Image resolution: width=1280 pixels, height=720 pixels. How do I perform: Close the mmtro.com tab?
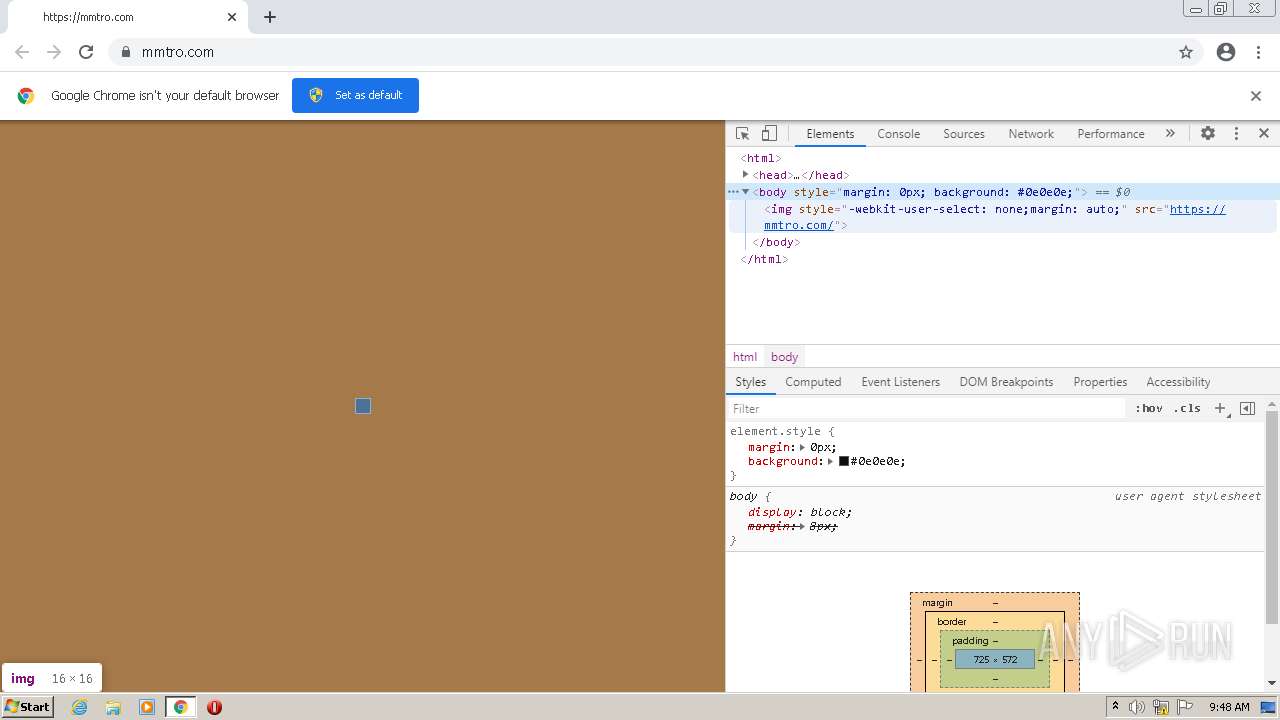click(x=232, y=17)
